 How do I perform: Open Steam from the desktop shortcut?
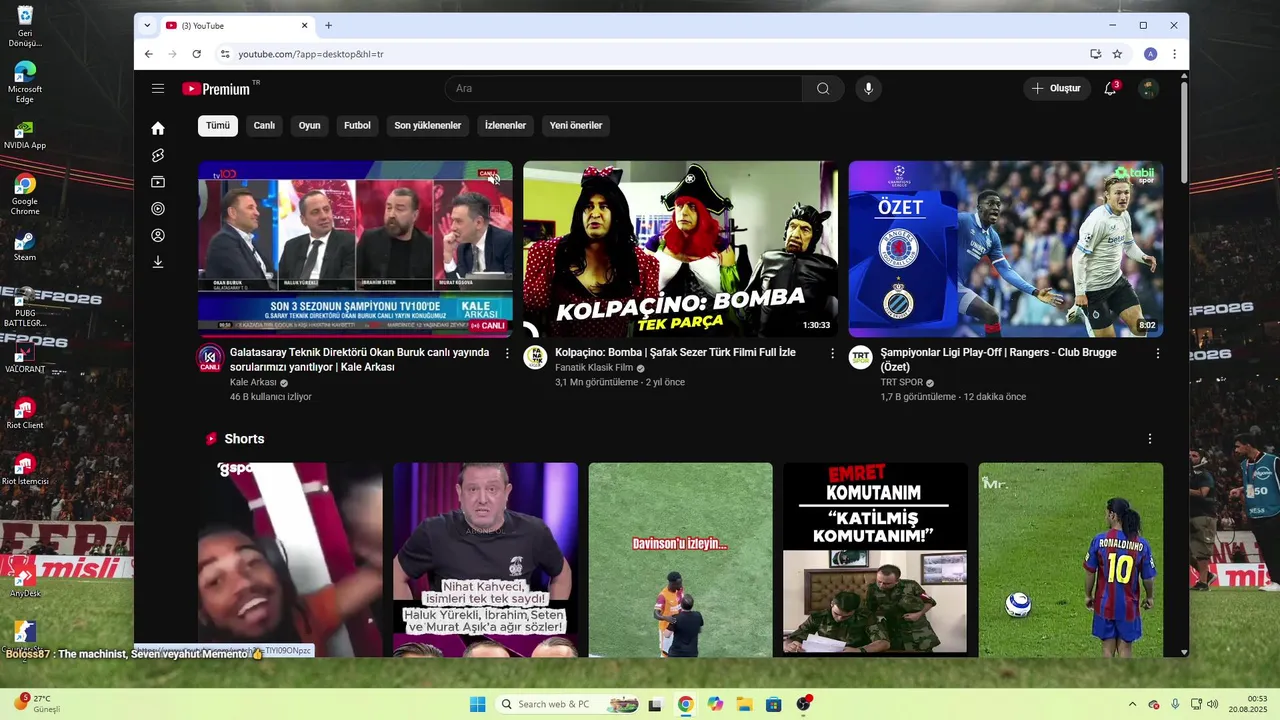(25, 245)
